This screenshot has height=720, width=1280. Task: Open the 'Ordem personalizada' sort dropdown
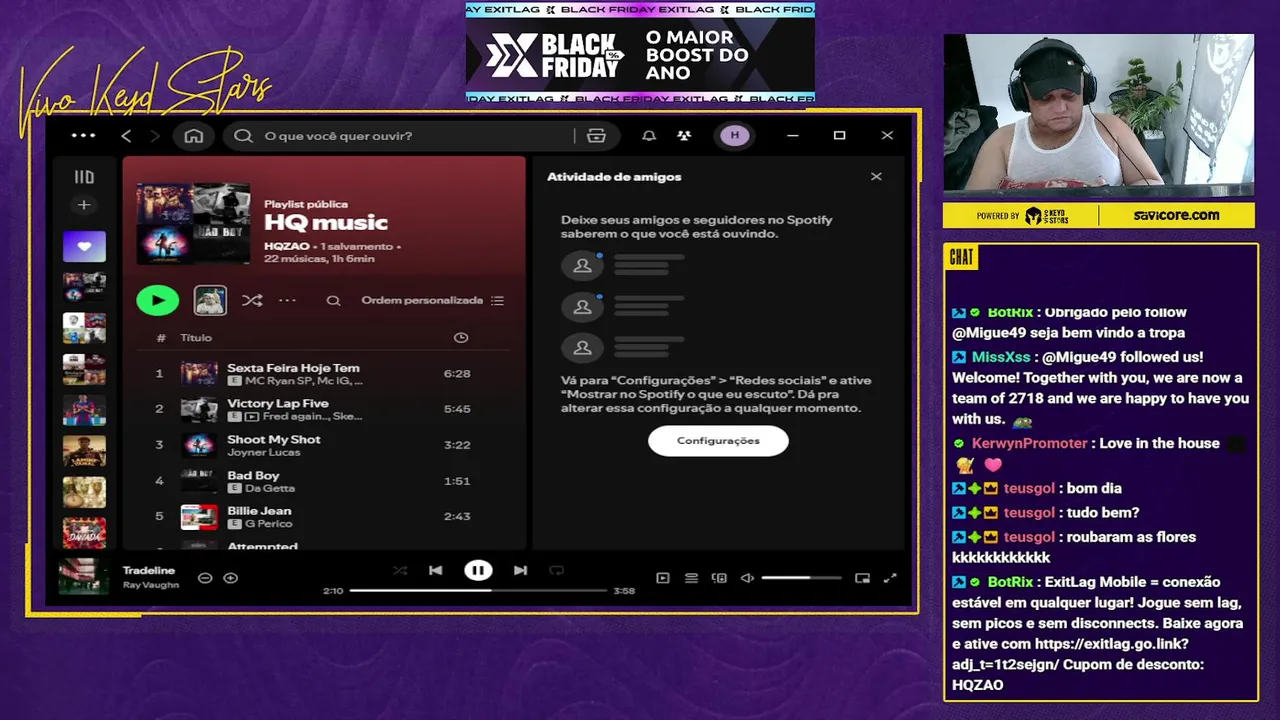433,300
